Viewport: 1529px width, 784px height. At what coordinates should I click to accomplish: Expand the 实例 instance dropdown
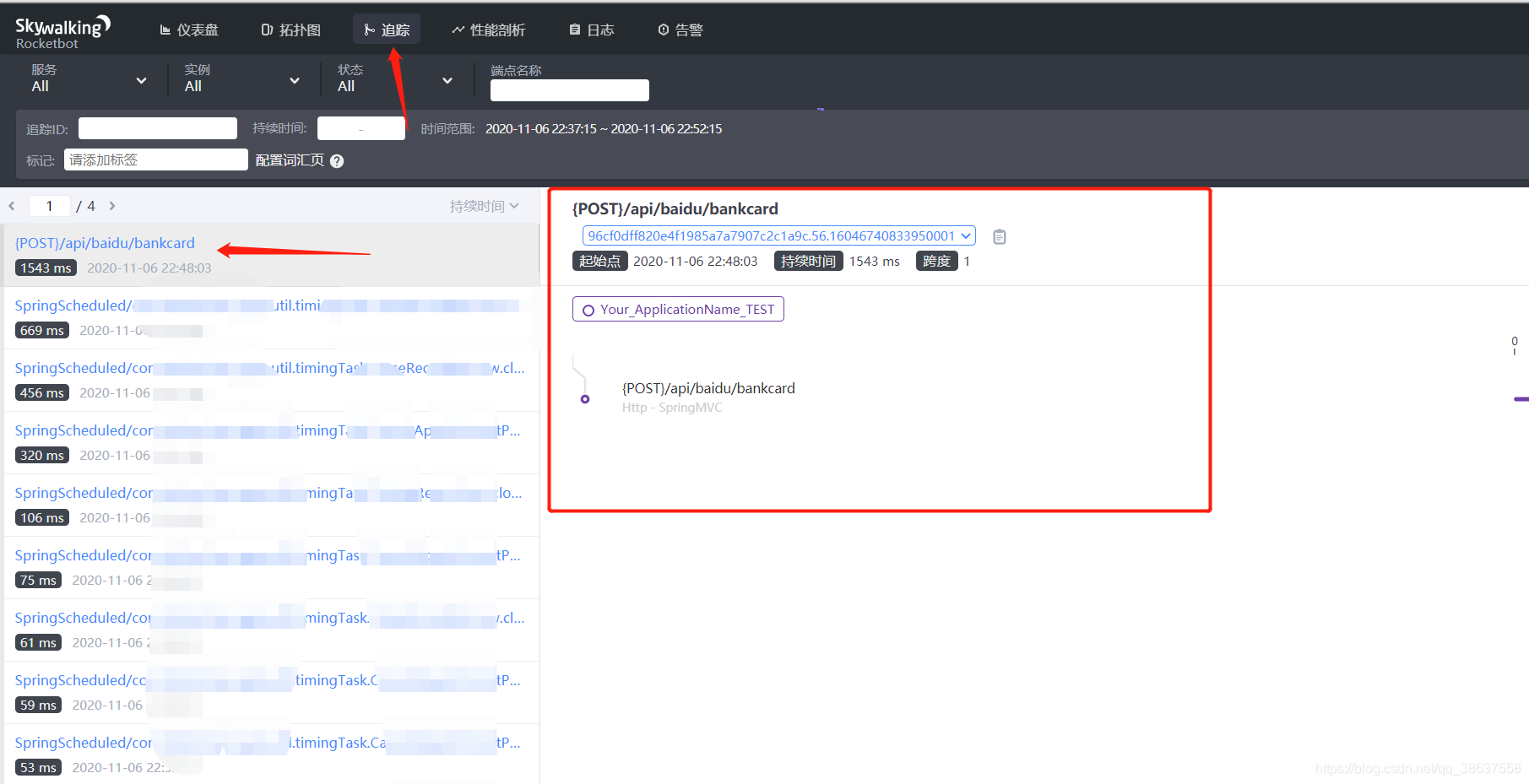[x=242, y=78]
